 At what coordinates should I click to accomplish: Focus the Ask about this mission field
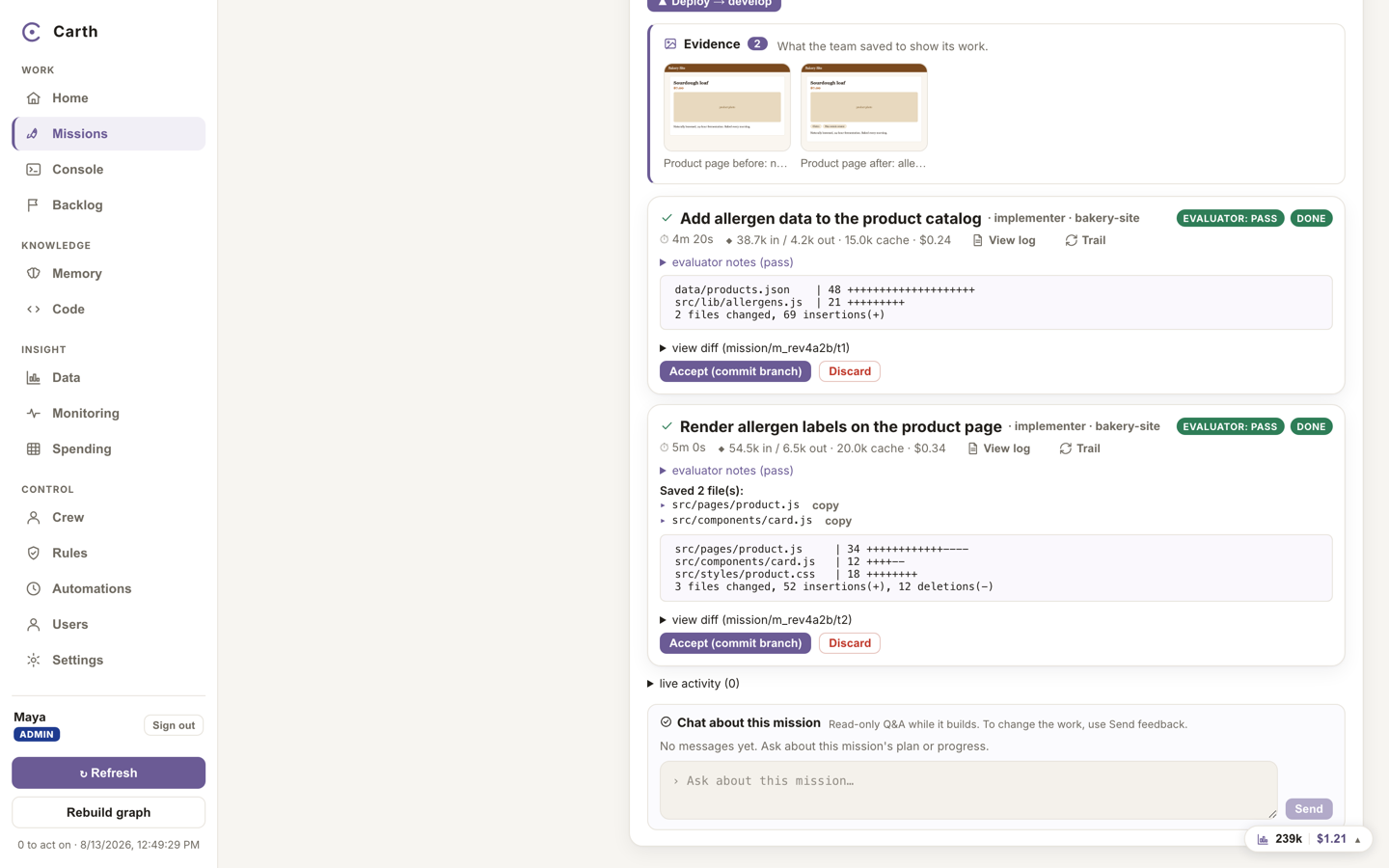click(x=968, y=790)
